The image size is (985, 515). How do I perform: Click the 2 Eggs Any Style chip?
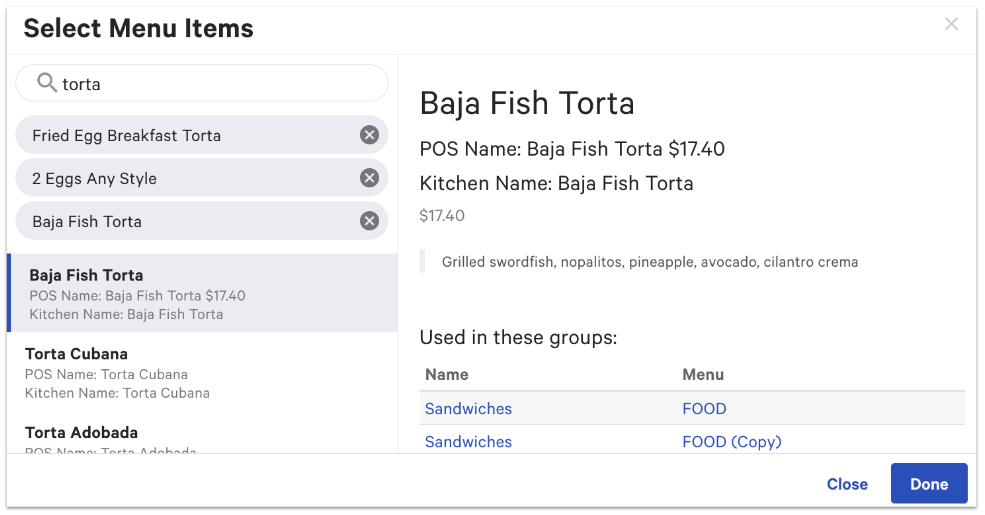coord(94,178)
